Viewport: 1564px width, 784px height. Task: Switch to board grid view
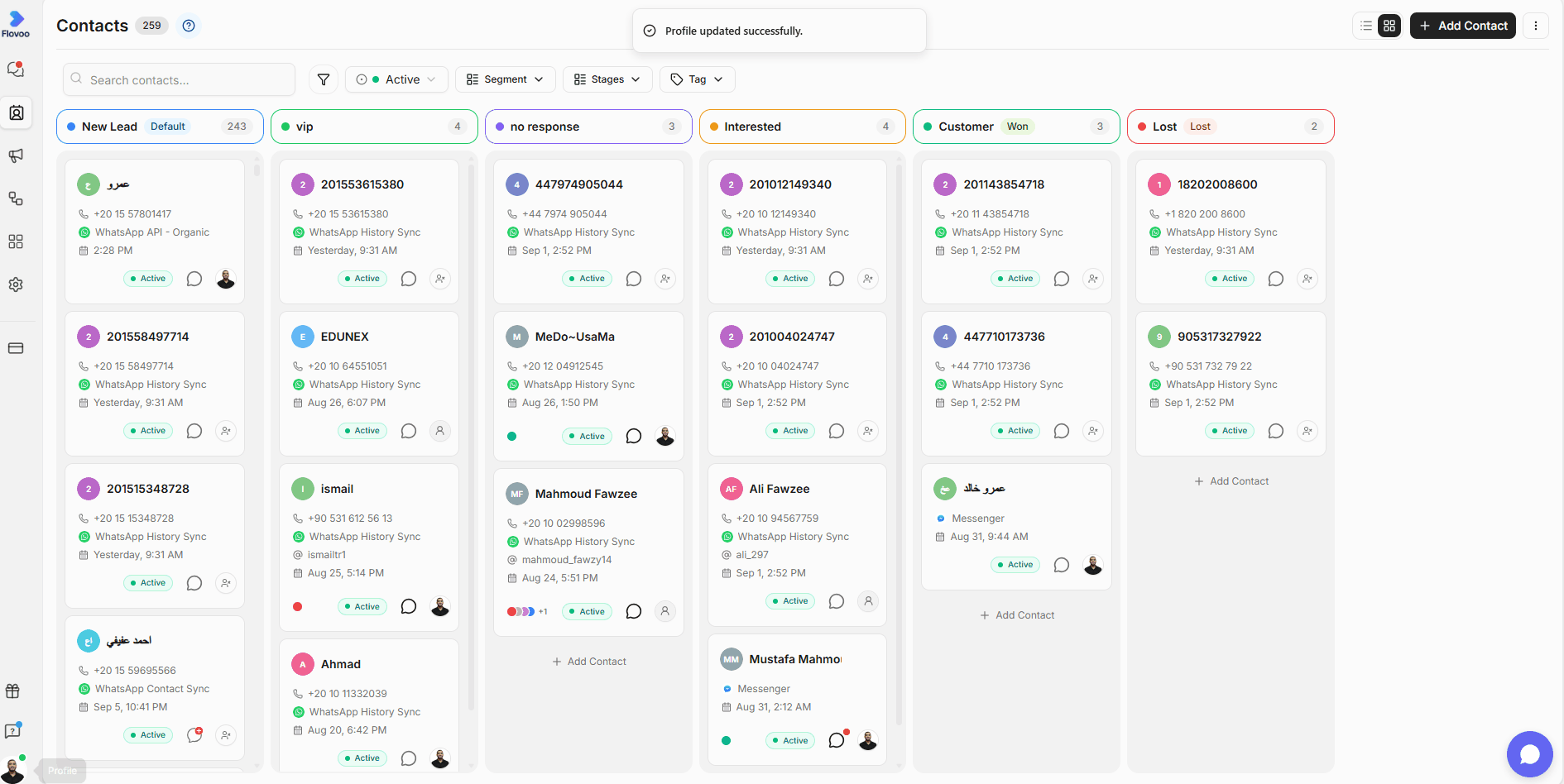[x=1389, y=26]
